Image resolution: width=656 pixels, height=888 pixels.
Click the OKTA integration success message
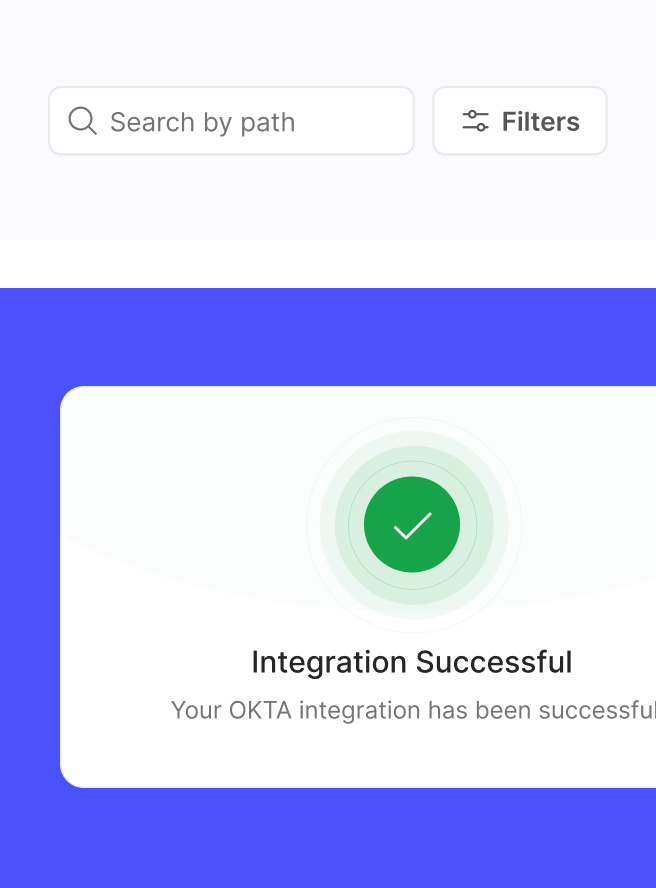tap(412, 710)
